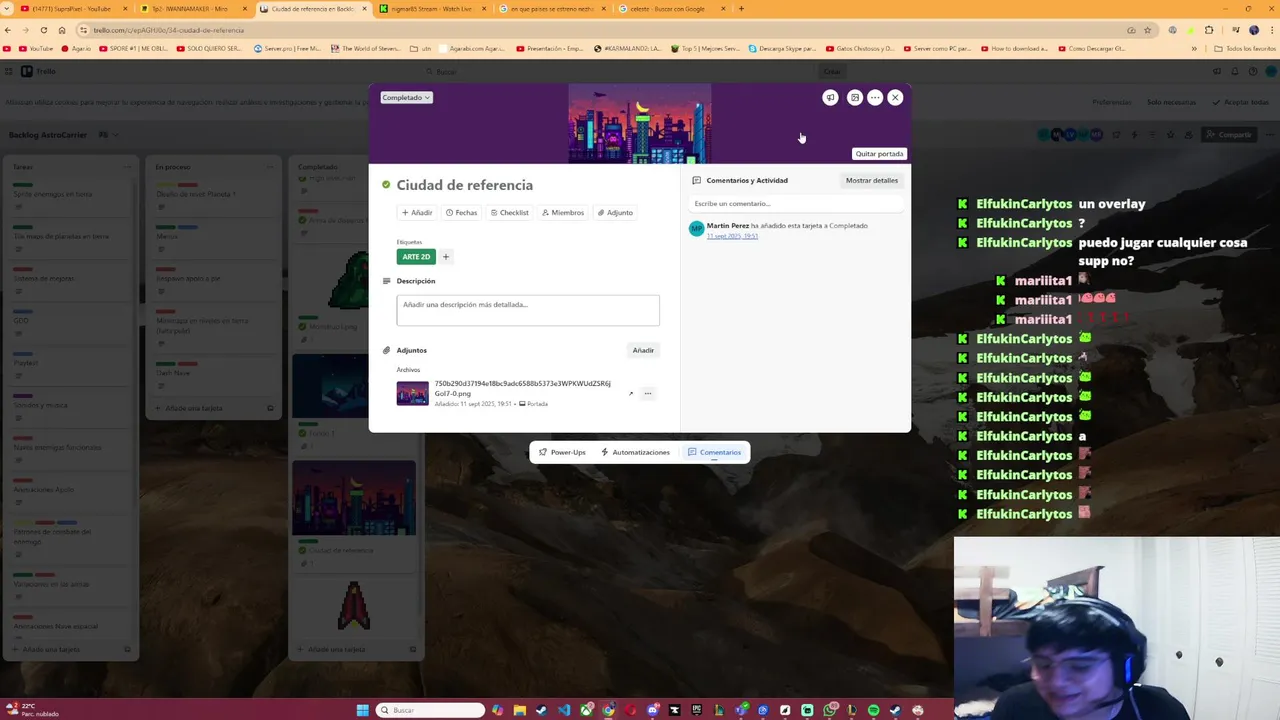Open a new browser tab
Viewport: 1280px width, 720px height.
[741, 9]
